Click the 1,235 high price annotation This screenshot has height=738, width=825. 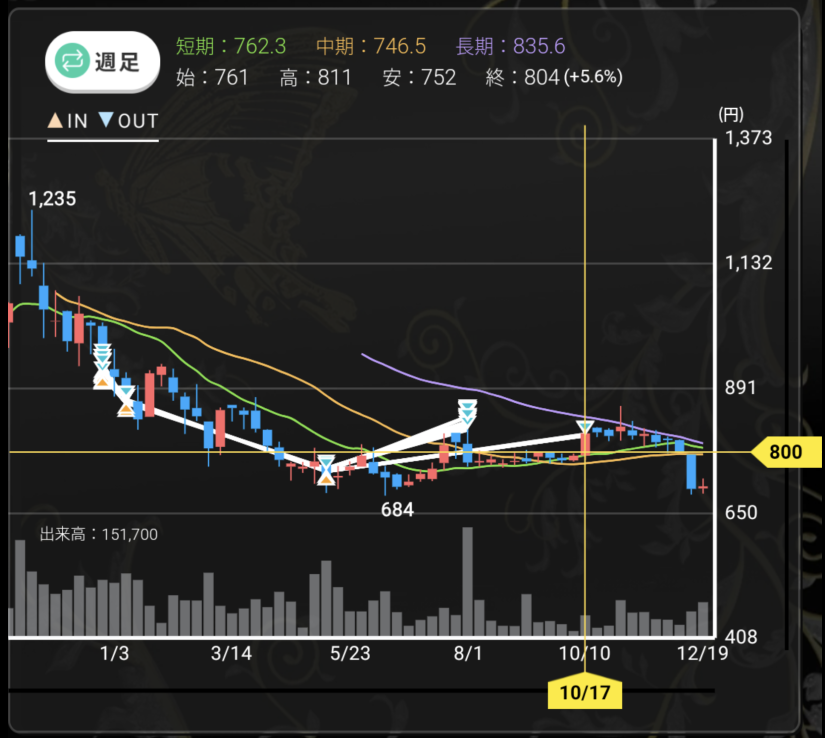pos(52,199)
